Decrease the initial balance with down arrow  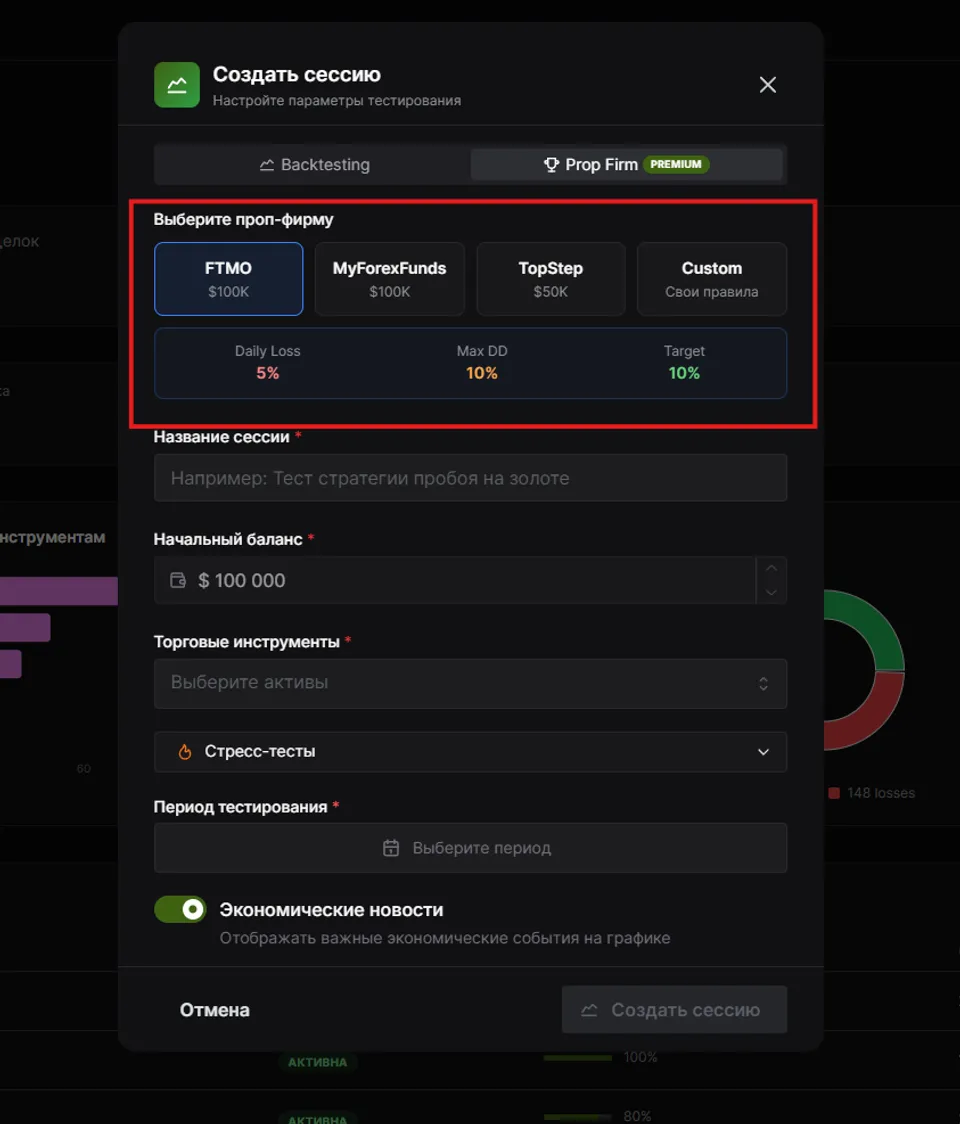[x=771, y=592]
